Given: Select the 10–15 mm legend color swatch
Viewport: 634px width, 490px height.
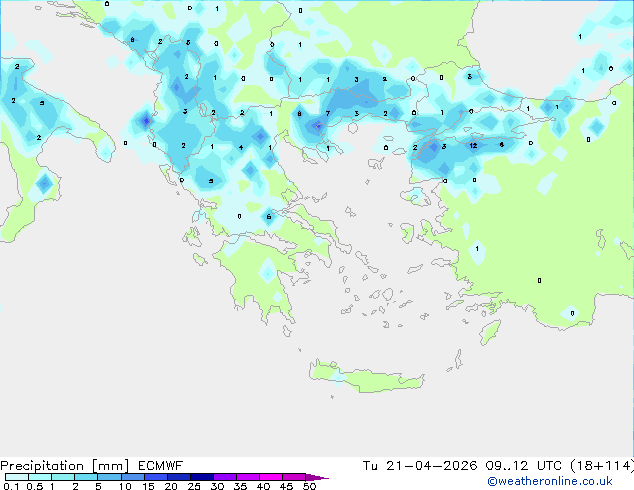Looking at the screenshot, I should (x=133, y=477).
